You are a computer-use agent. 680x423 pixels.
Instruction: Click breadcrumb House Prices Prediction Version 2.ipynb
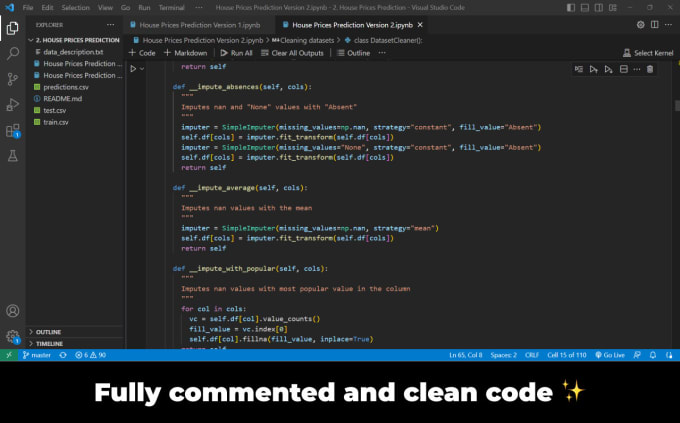198,40
